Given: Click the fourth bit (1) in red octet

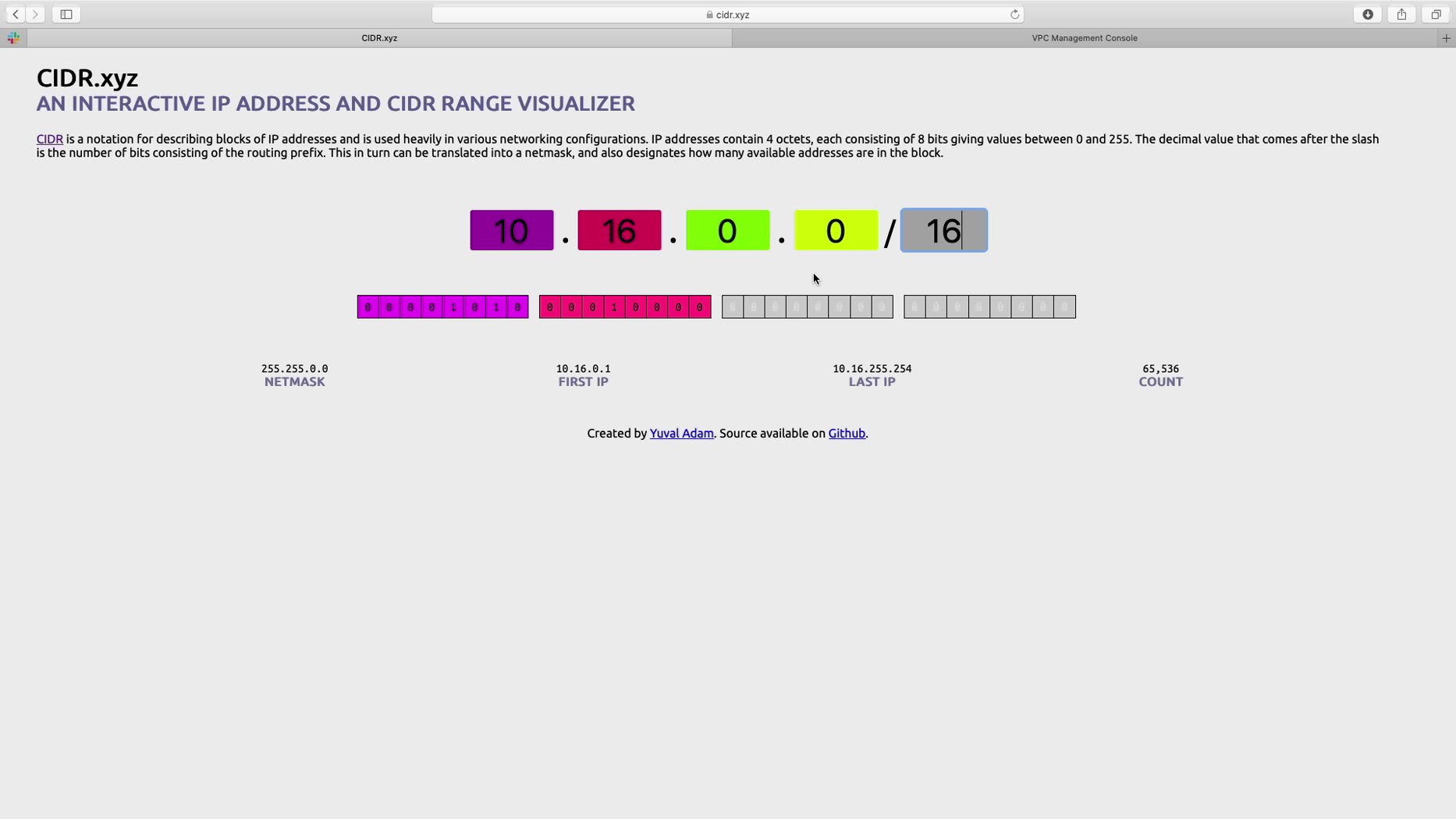Looking at the screenshot, I should click(614, 307).
